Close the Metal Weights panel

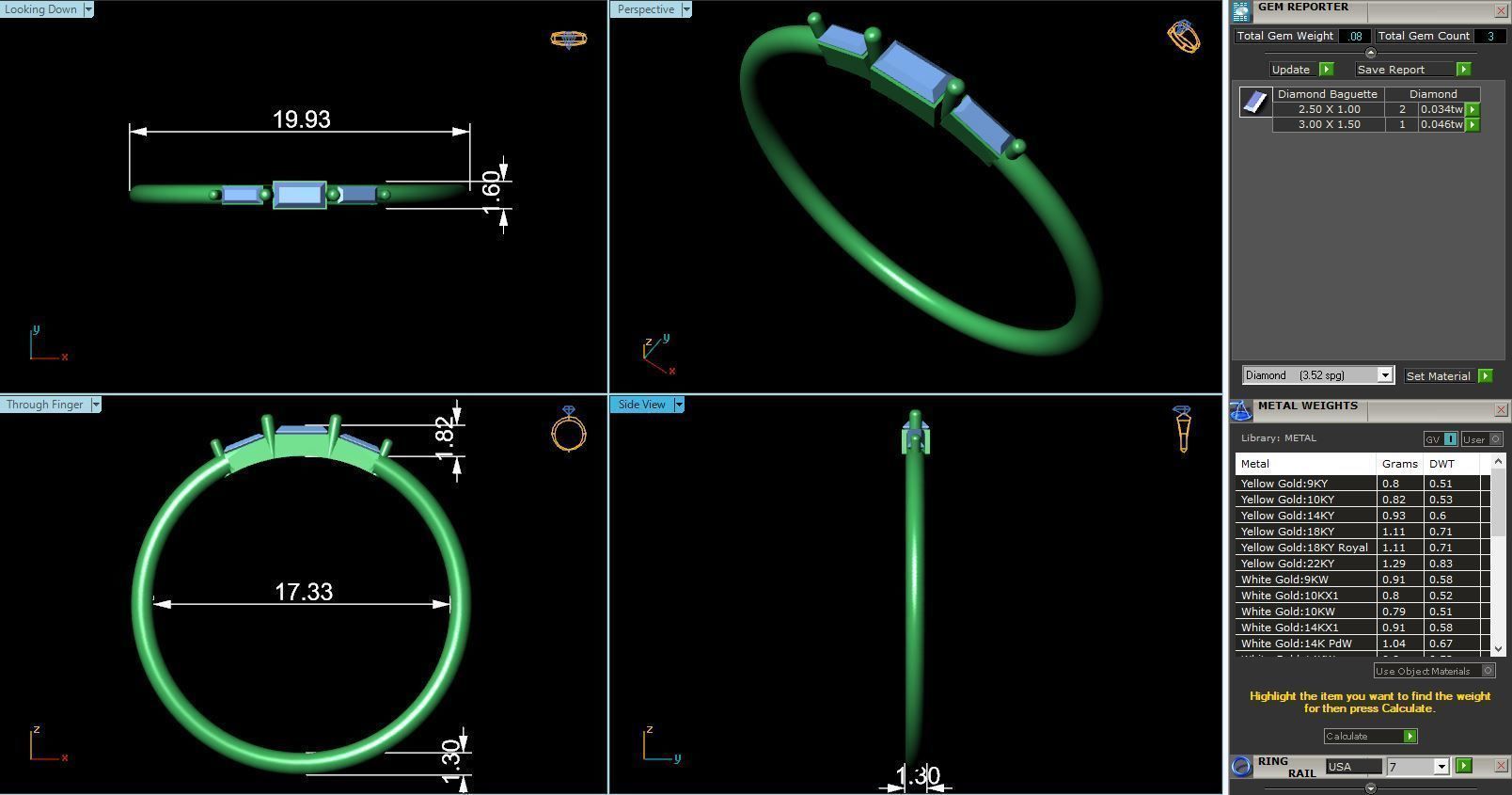[1501, 410]
